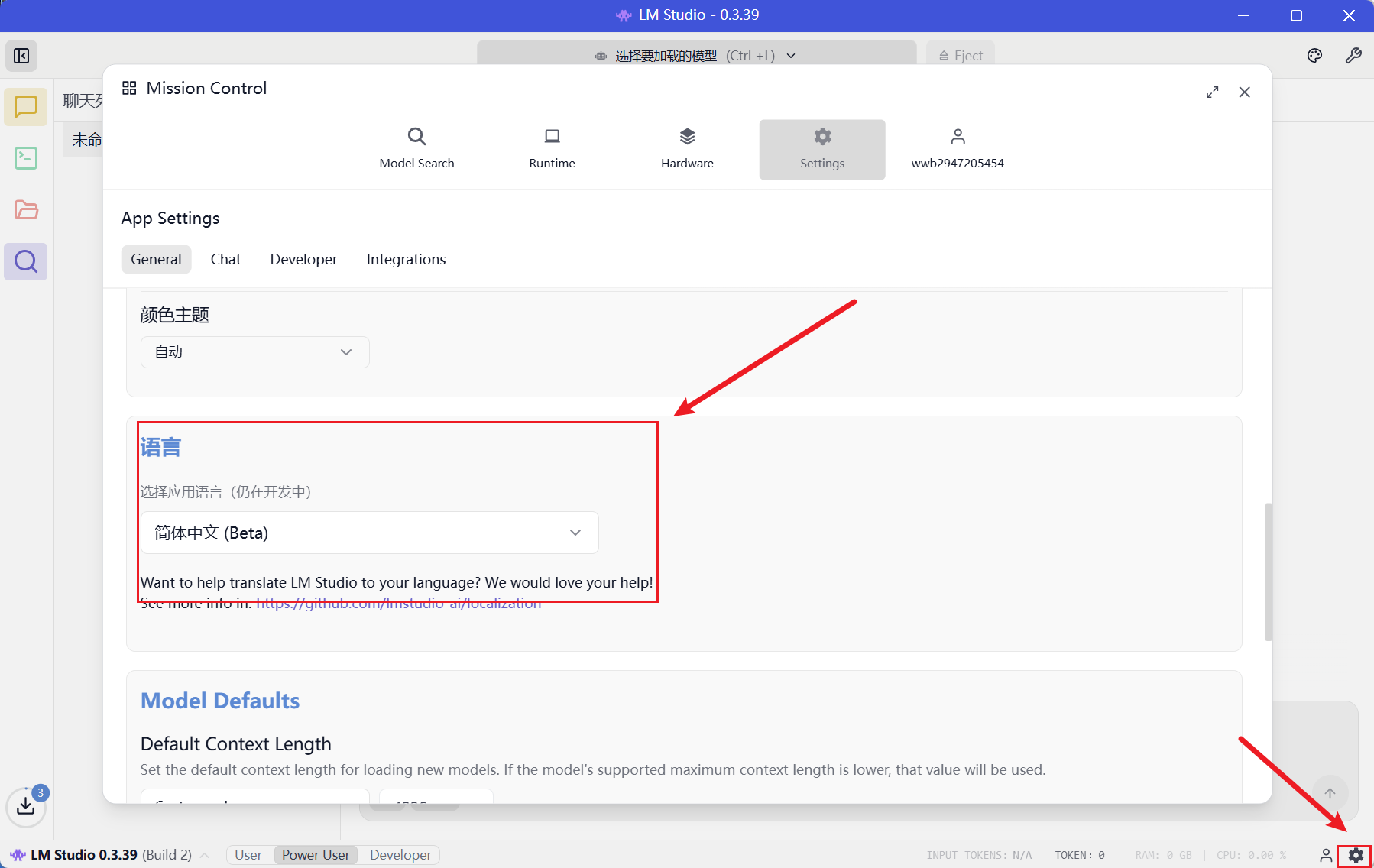
Task: Select User mode in the status bar
Action: click(248, 855)
